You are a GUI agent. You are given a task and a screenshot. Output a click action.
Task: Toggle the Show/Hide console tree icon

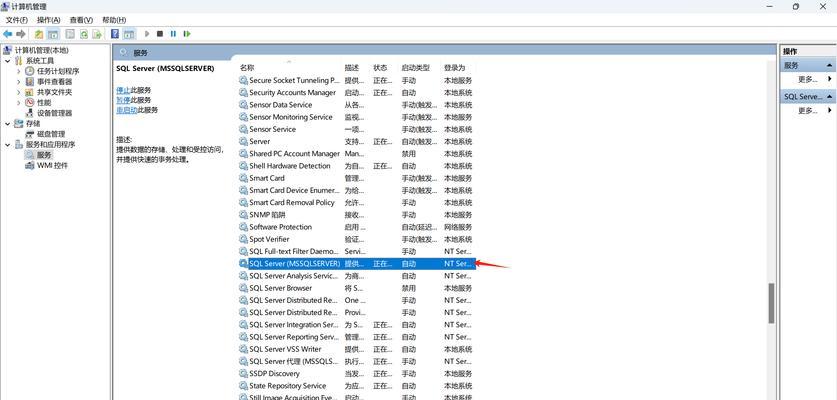(53, 34)
